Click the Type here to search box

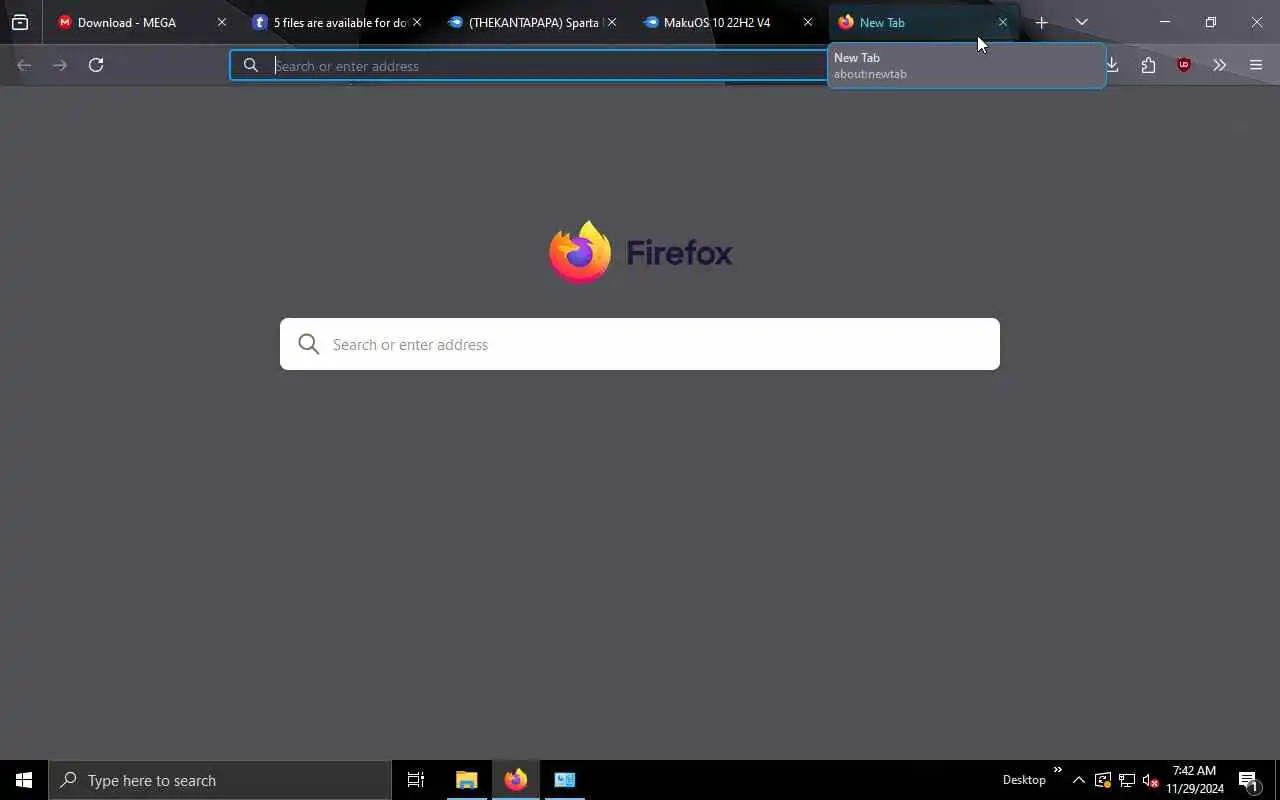[x=220, y=780]
